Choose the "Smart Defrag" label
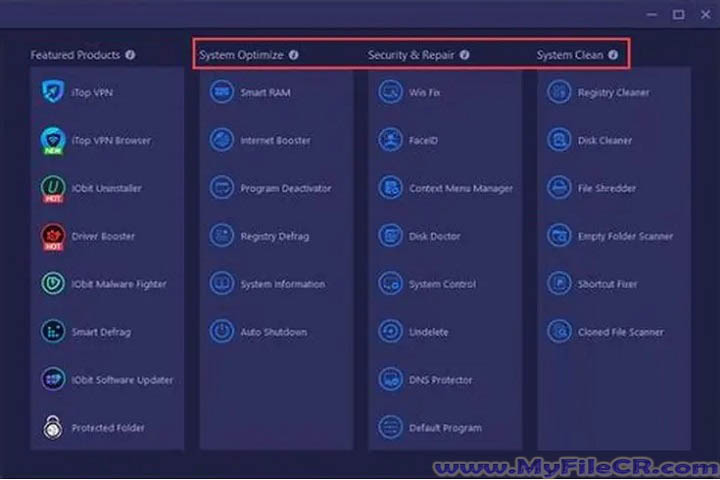 point(101,332)
